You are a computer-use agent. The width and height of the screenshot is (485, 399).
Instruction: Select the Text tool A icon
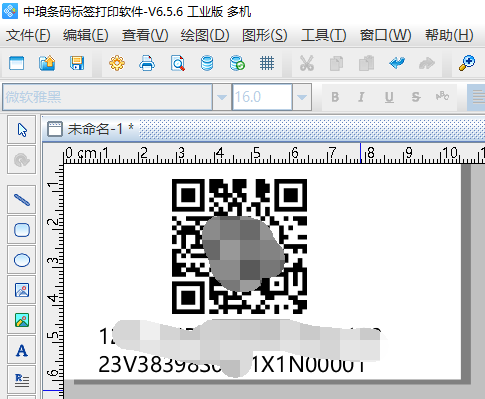pos(22,350)
